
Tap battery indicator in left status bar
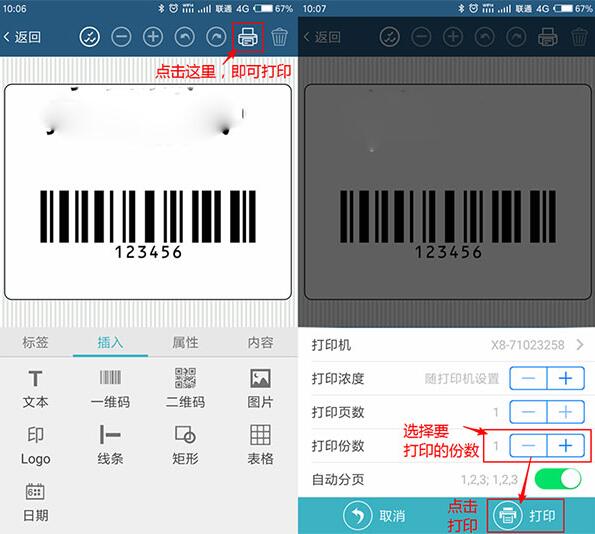(x=263, y=8)
